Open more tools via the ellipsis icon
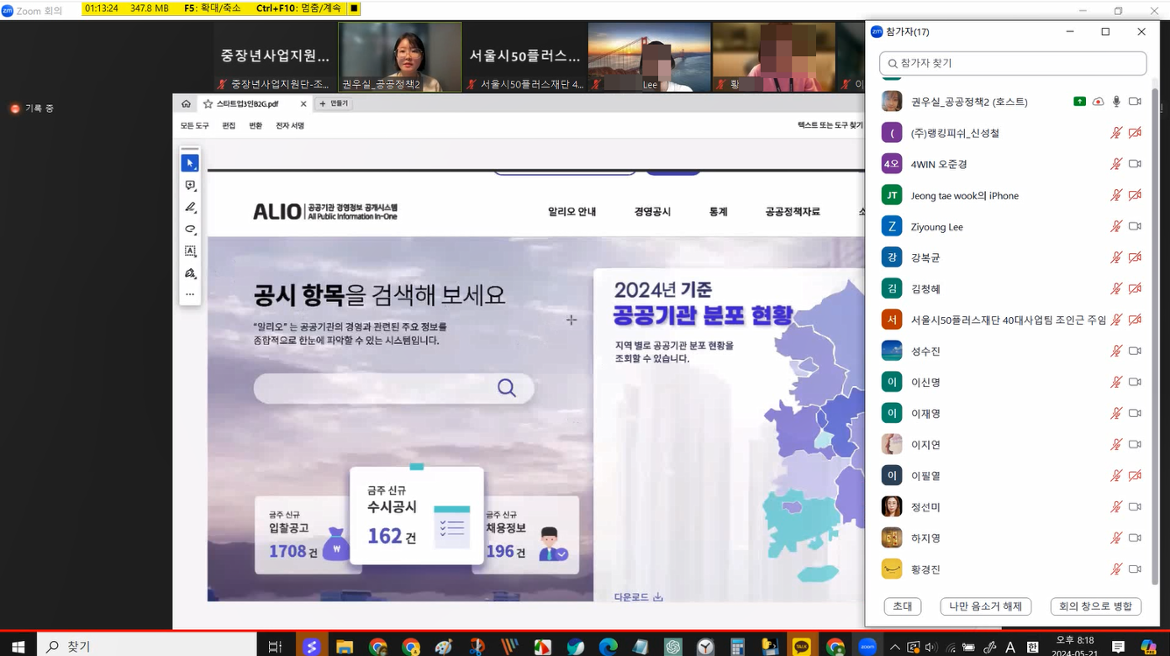The width and height of the screenshot is (1170, 656). [190, 293]
